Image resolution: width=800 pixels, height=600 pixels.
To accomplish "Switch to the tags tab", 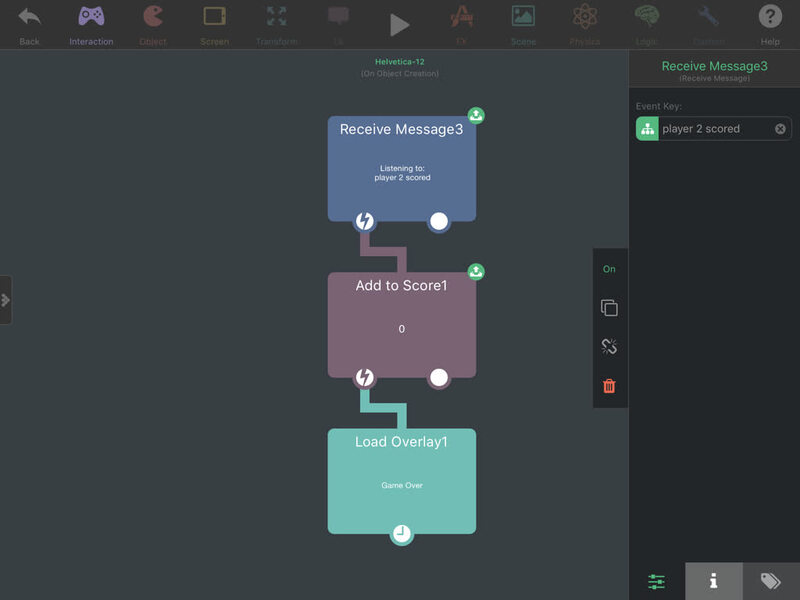I will point(771,581).
